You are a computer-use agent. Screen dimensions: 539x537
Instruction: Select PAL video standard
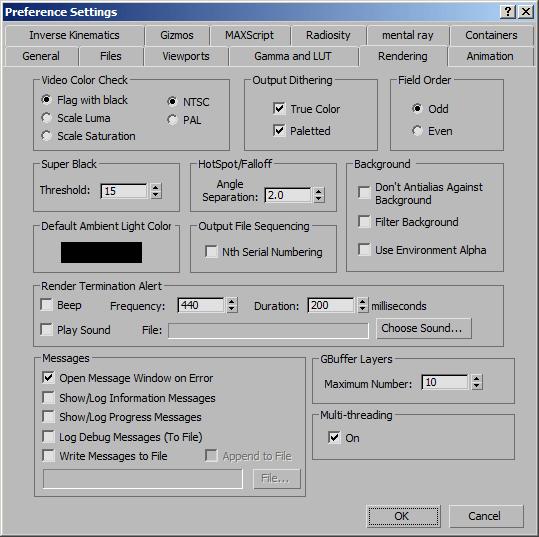pyautogui.click(x=172, y=120)
